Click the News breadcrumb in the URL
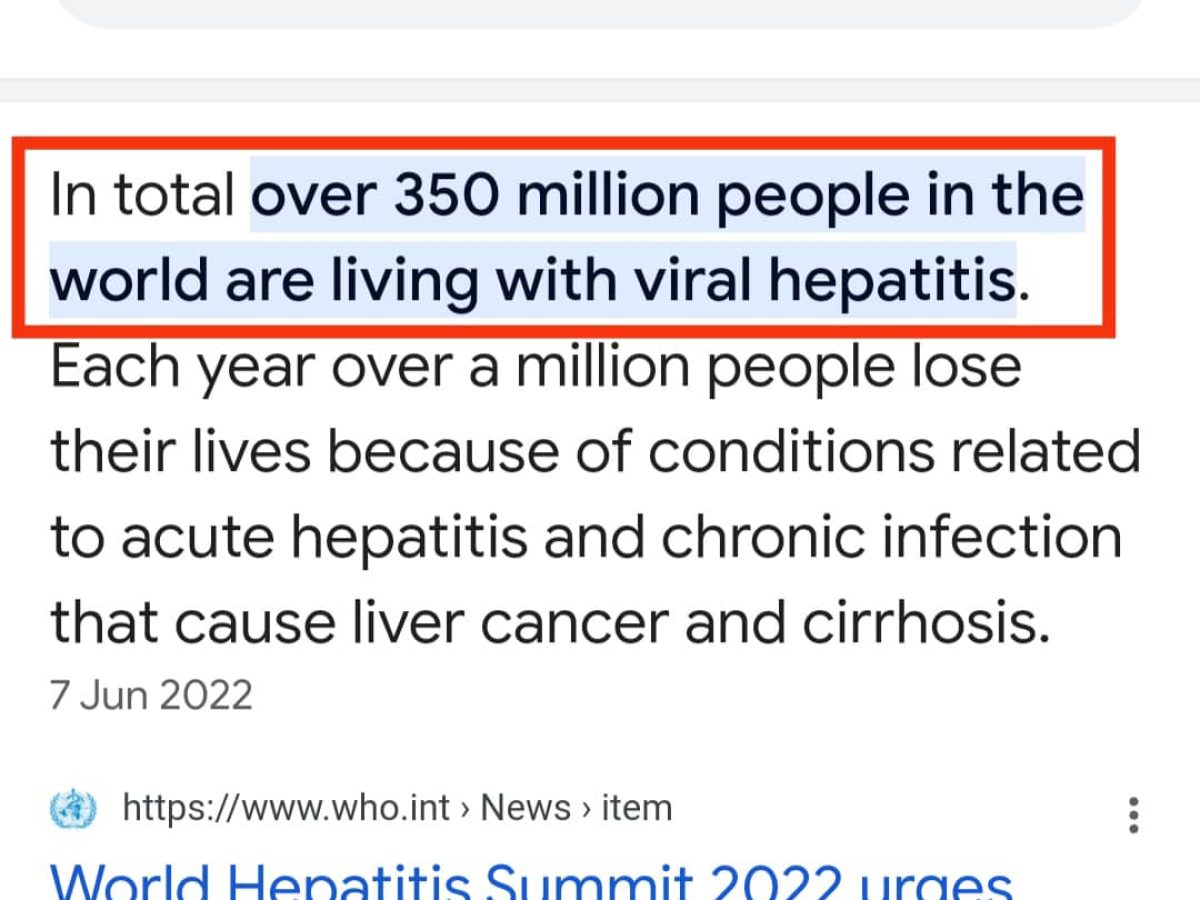 tap(526, 808)
